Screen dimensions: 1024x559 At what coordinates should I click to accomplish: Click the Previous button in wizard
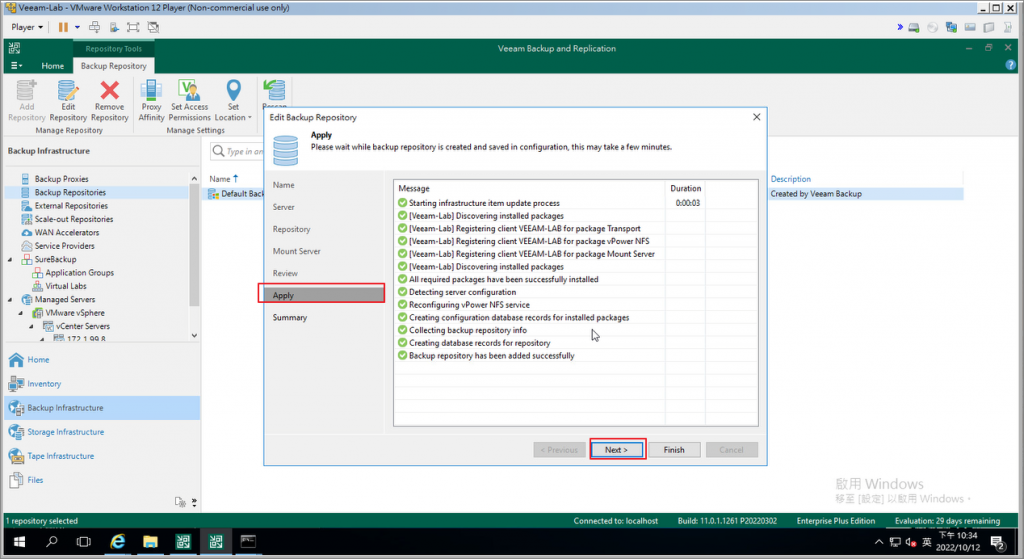[559, 450]
